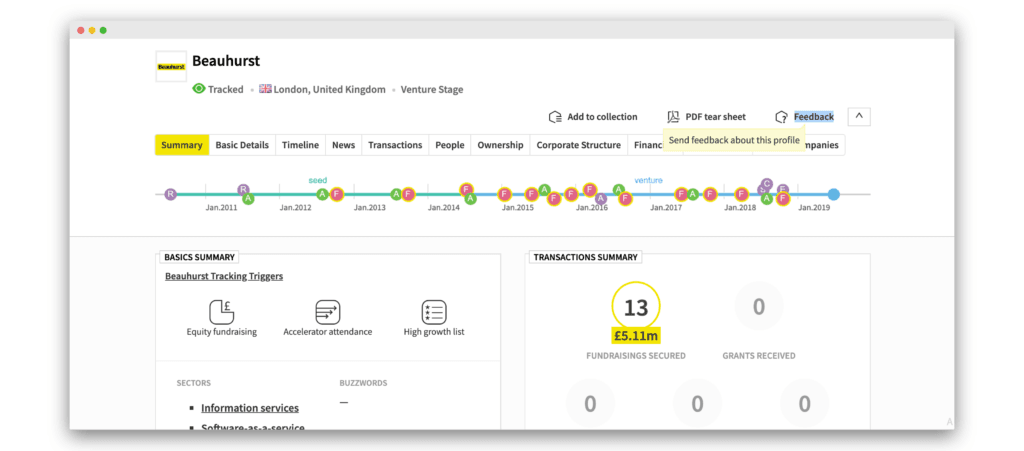Click the BASICS SUMMARY panel heading
The width and height of the screenshot is (1024, 451).
199,257
